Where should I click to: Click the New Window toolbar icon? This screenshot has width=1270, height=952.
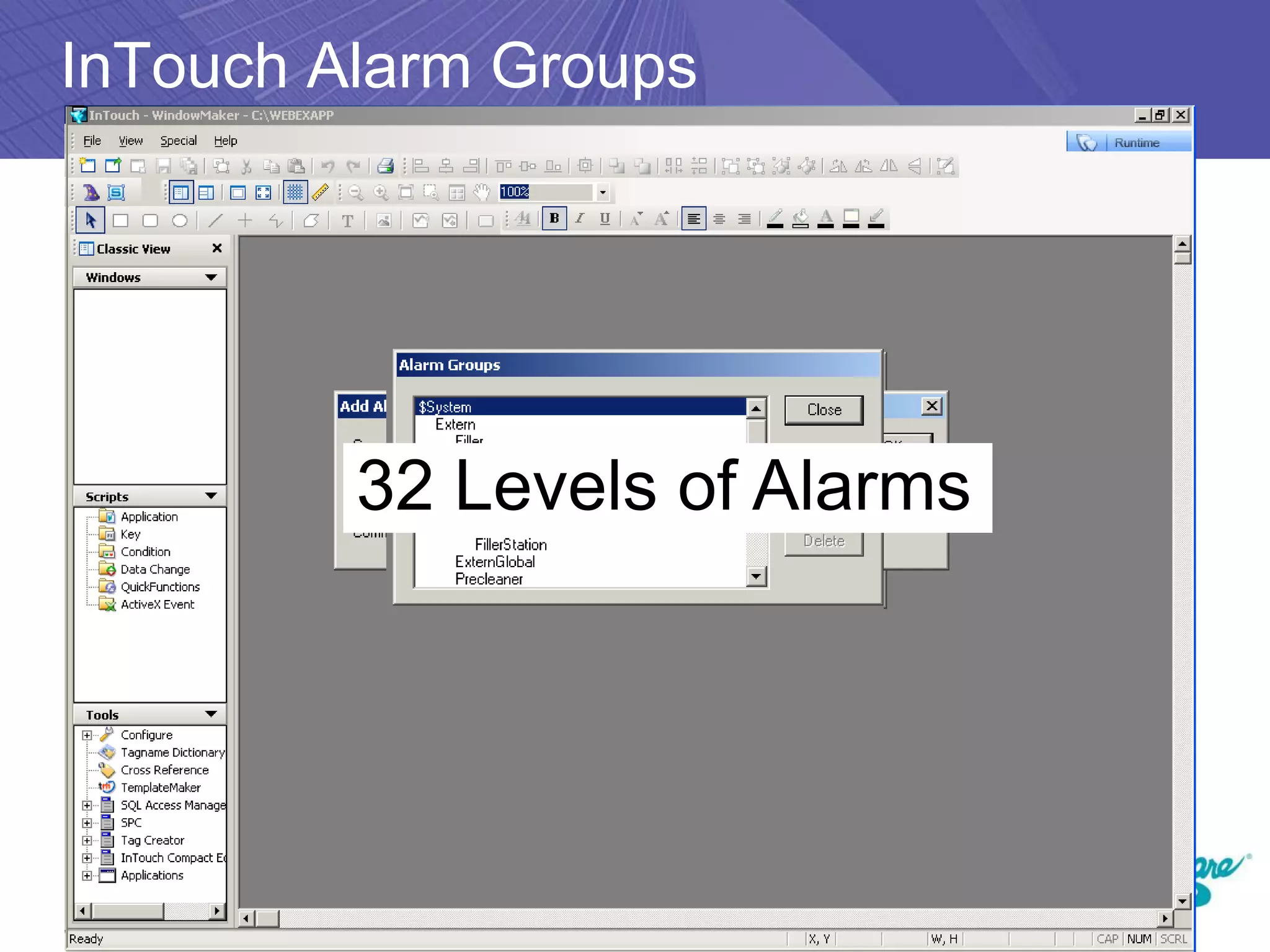pyautogui.click(x=87, y=166)
